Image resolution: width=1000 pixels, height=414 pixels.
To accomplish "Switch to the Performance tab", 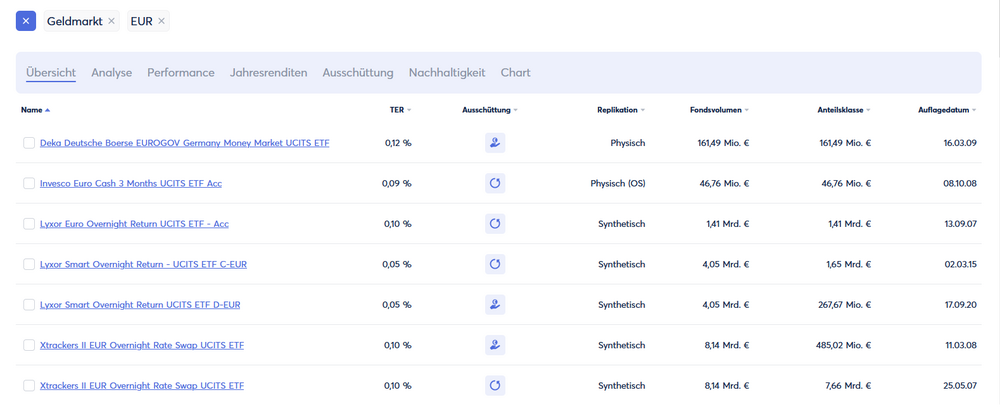I will (x=181, y=73).
